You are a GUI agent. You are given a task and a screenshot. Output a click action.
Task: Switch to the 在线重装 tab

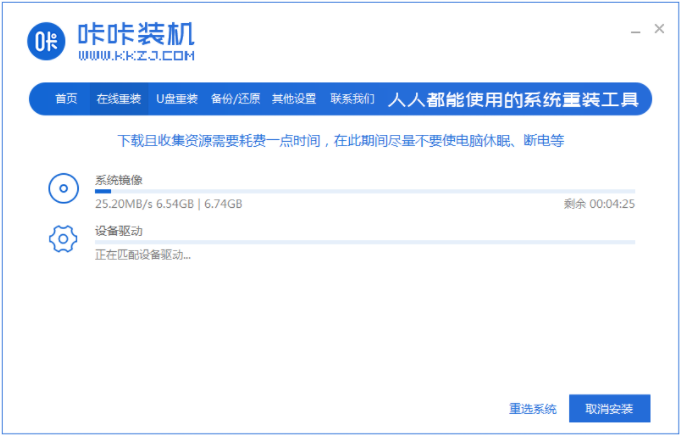point(118,99)
